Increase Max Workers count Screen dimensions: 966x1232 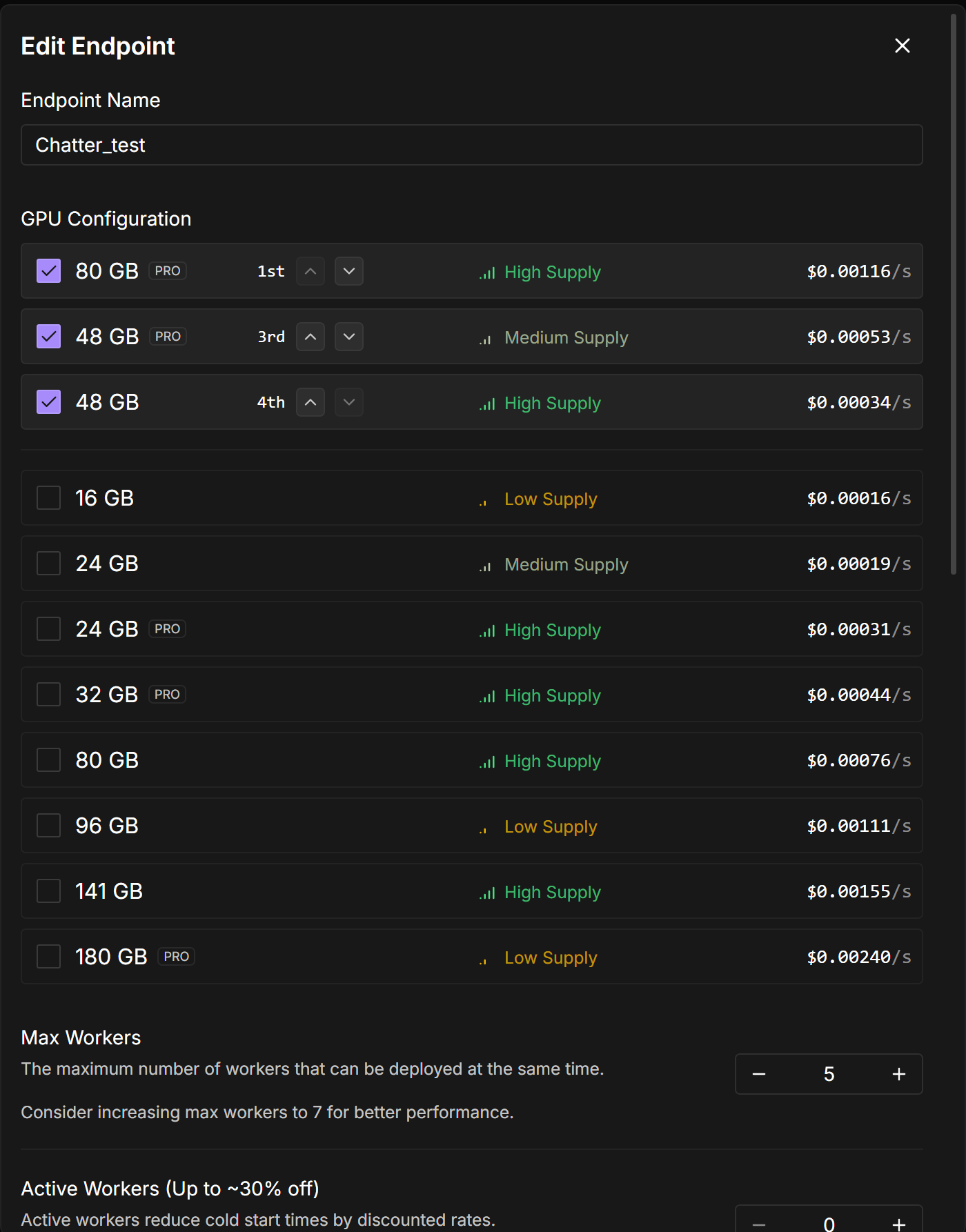point(898,1074)
